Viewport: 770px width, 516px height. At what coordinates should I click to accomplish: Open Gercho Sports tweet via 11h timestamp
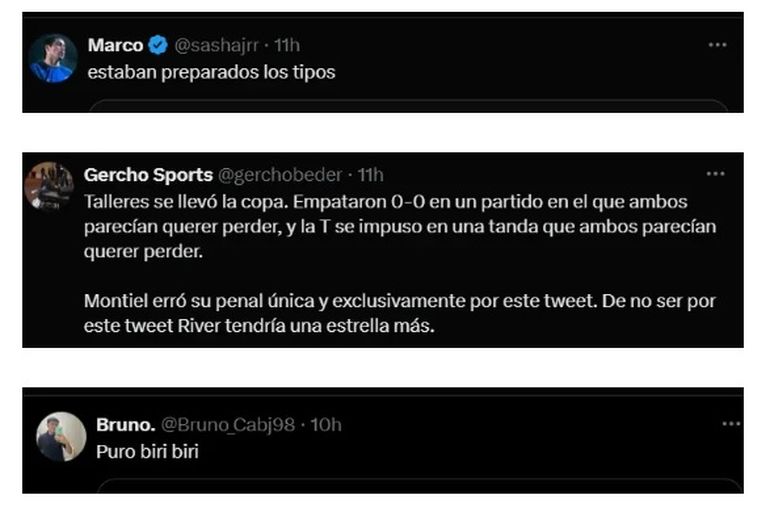[x=371, y=175]
